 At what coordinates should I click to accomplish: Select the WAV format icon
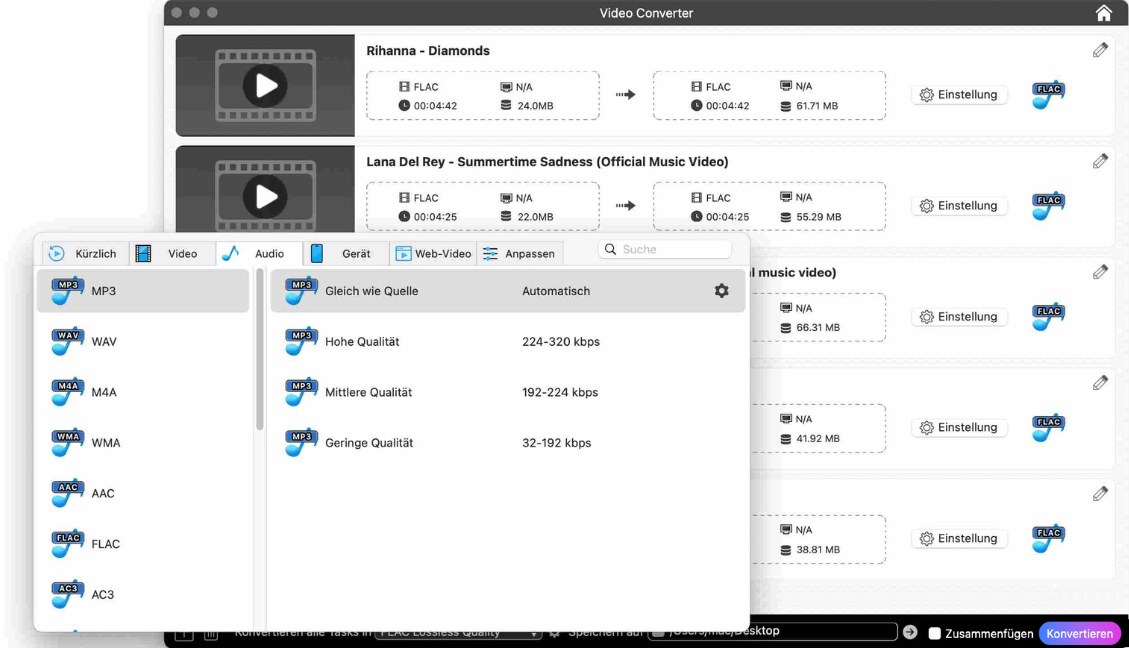(x=66, y=341)
